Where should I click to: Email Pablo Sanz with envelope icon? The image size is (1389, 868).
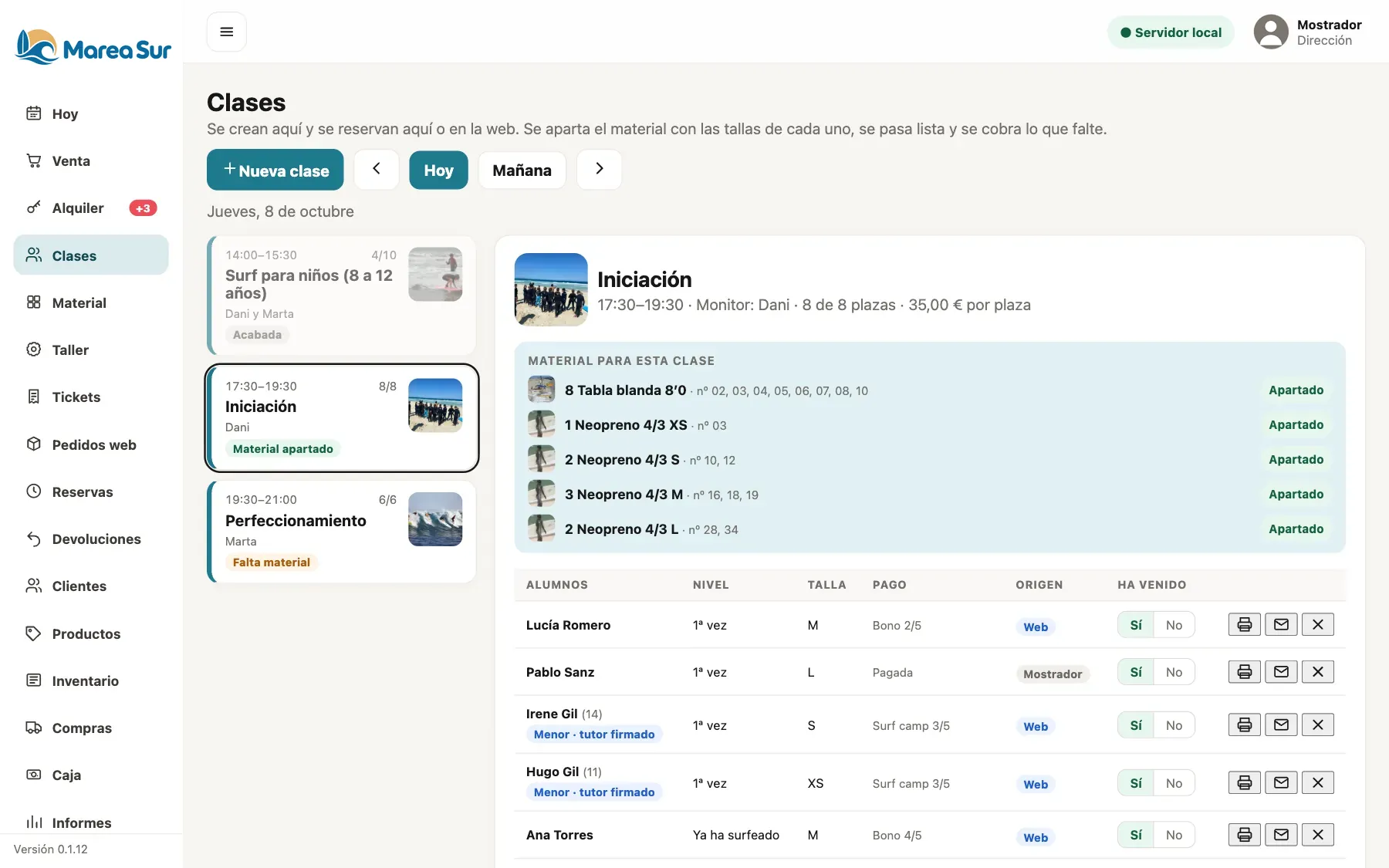(x=1281, y=671)
